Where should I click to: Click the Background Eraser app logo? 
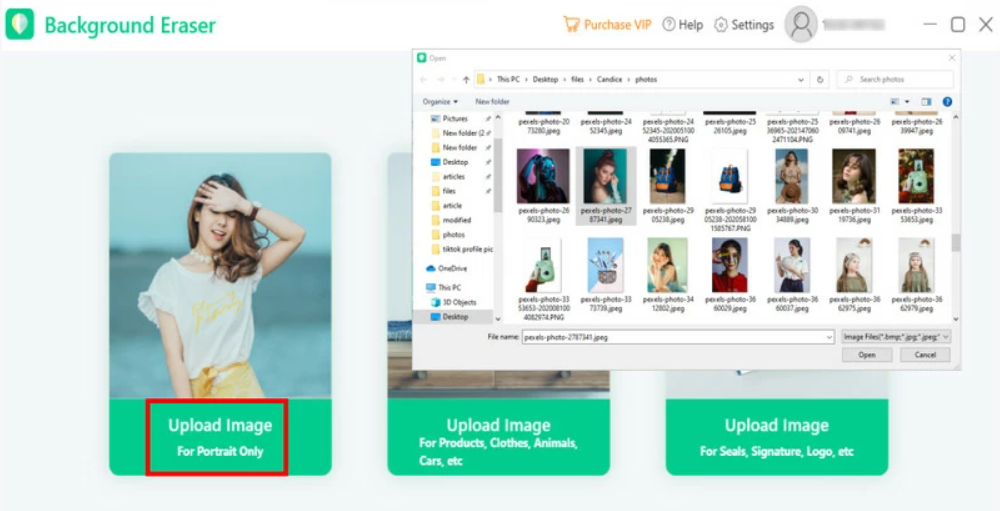click(x=19, y=25)
